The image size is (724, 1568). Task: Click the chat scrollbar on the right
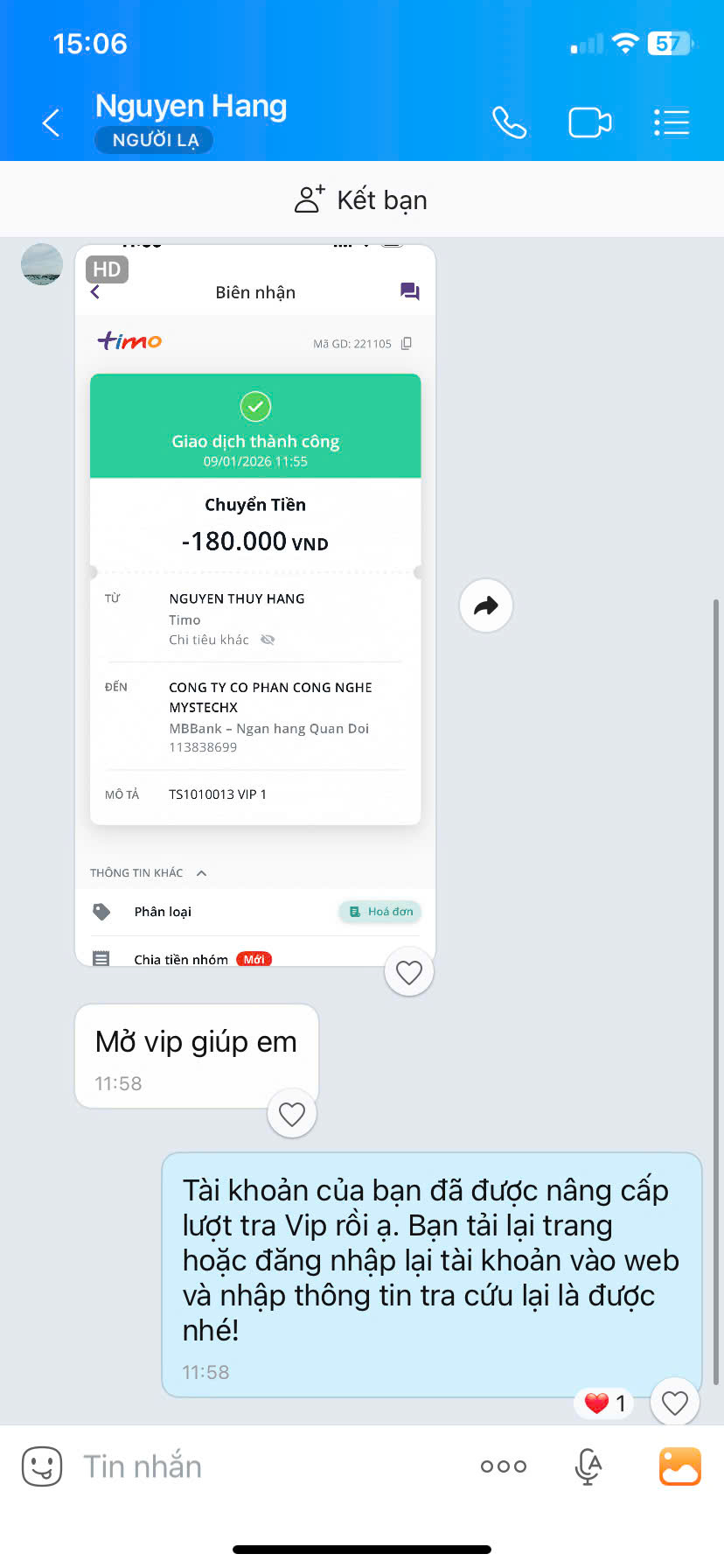tap(716, 992)
